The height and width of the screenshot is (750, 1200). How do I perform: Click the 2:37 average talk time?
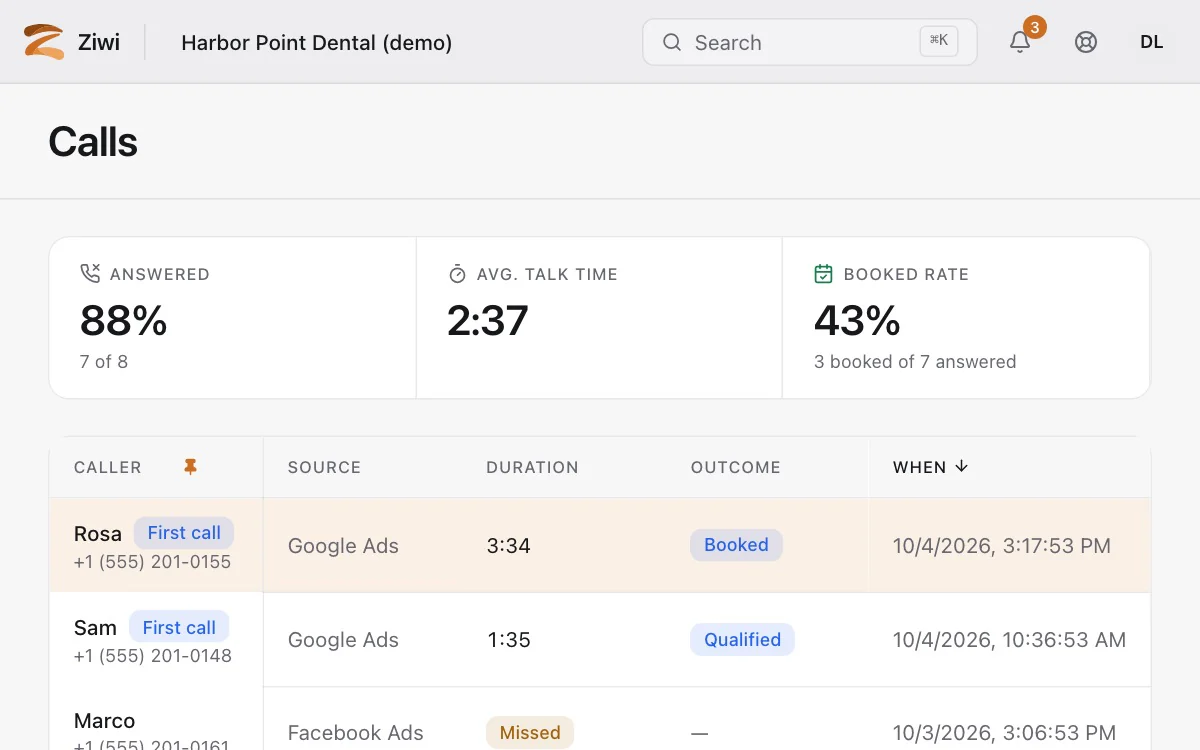click(487, 320)
